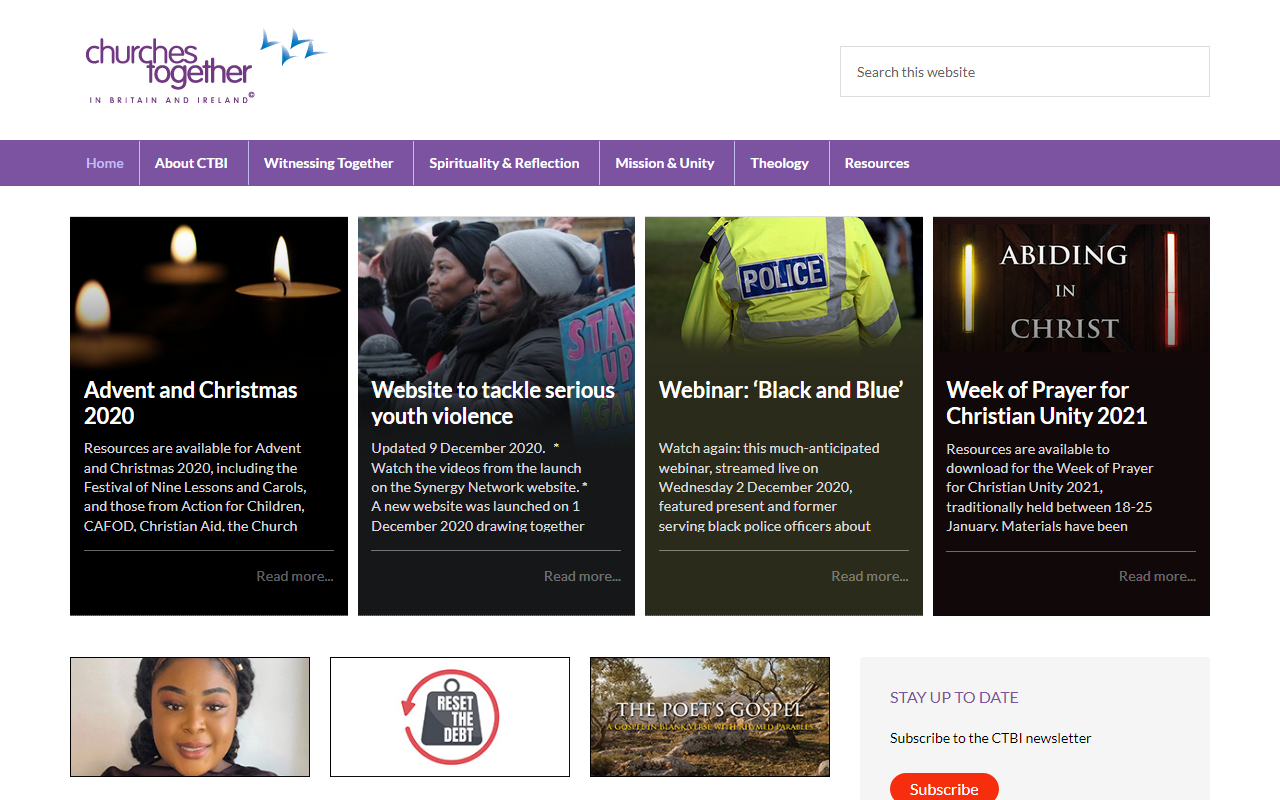Viewport: 1280px width, 800px height.
Task: Read more about Advent and Christmas 2020
Action: pyautogui.click(x=295, y=576)
